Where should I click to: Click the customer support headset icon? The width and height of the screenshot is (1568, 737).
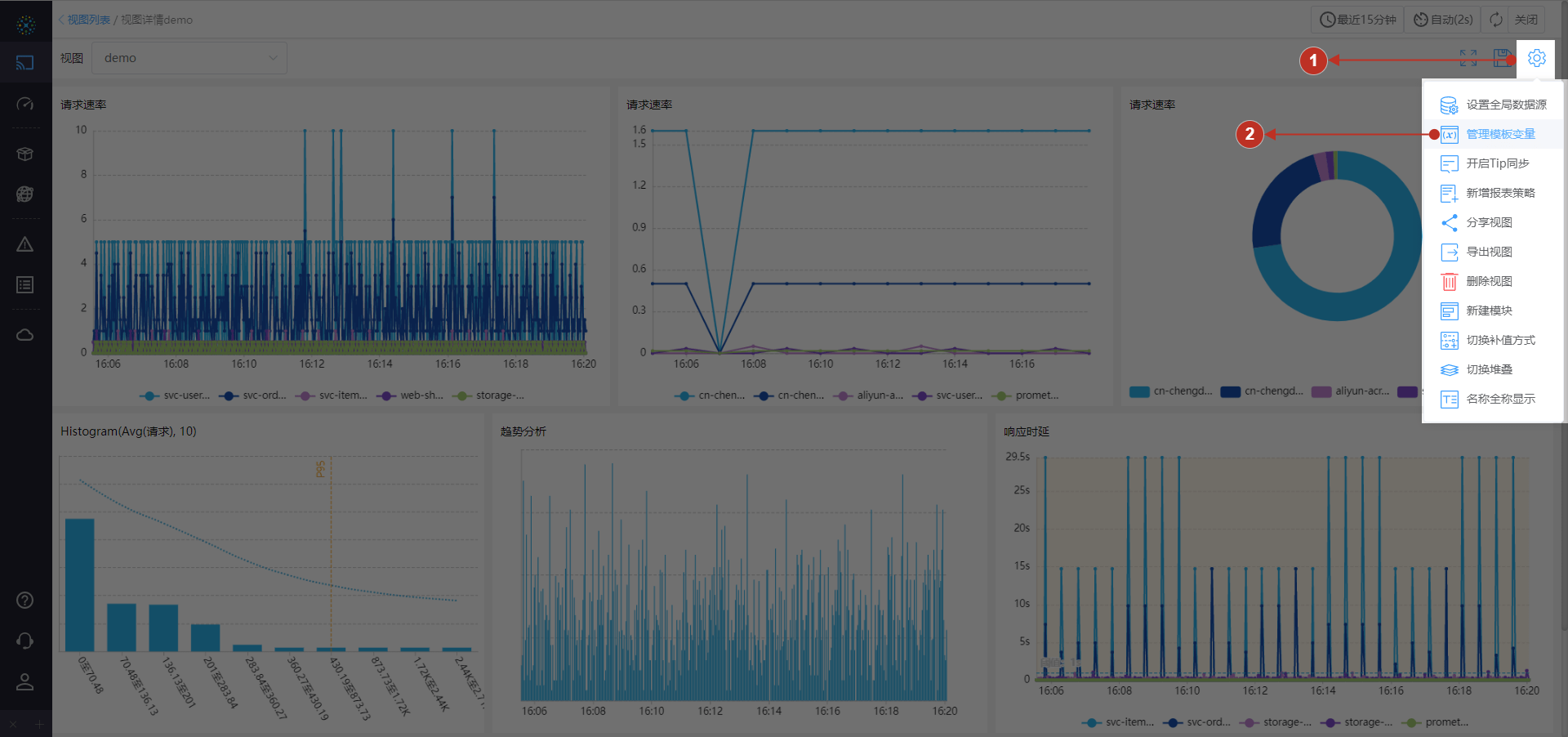pyautogui.click(x=25, y=641)
